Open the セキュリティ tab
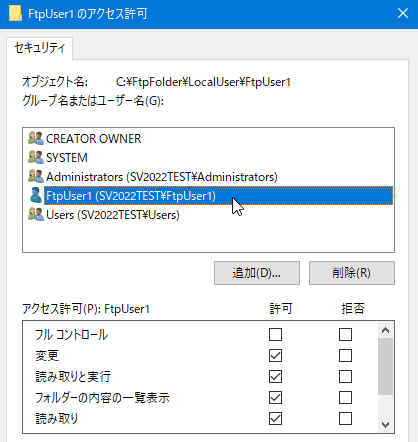The image size is (418, 442). pos(40,48)
